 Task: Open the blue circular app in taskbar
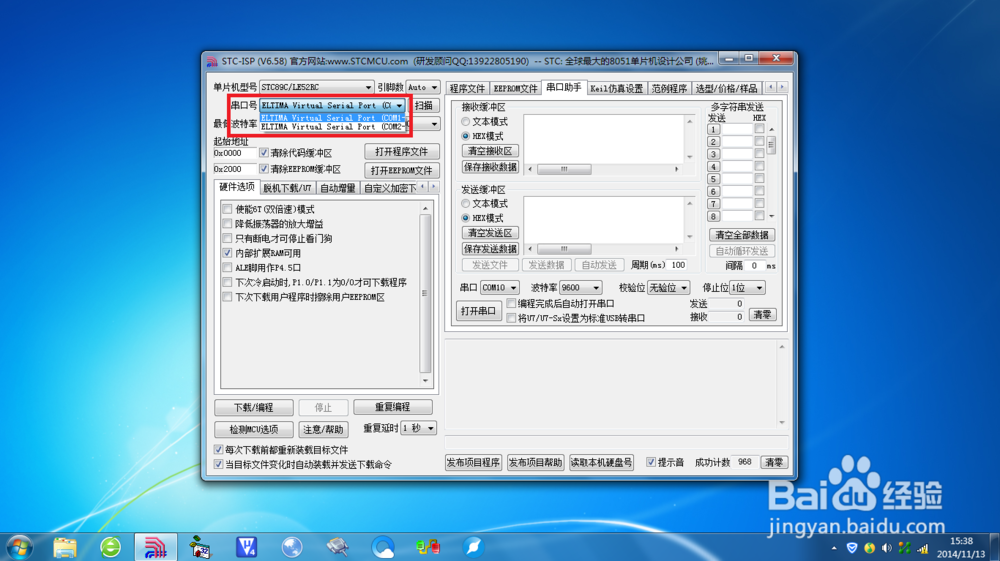[383, 547]
